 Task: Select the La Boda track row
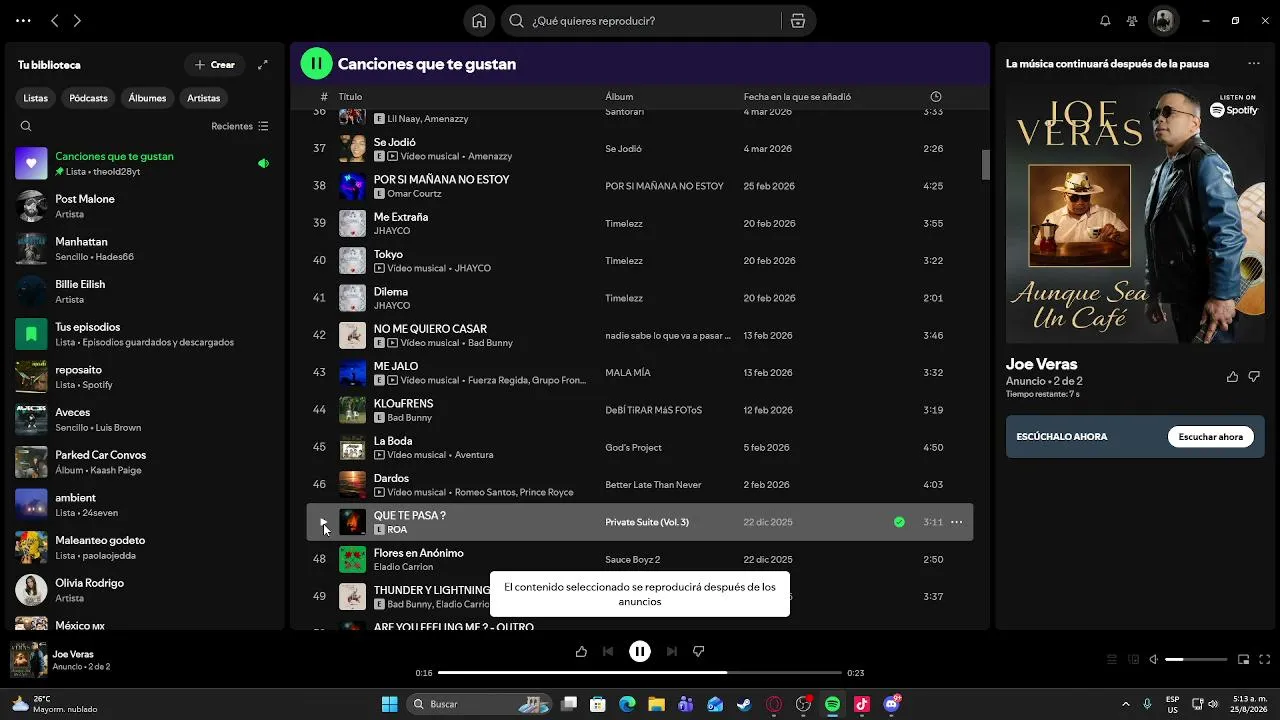(640, 448)
